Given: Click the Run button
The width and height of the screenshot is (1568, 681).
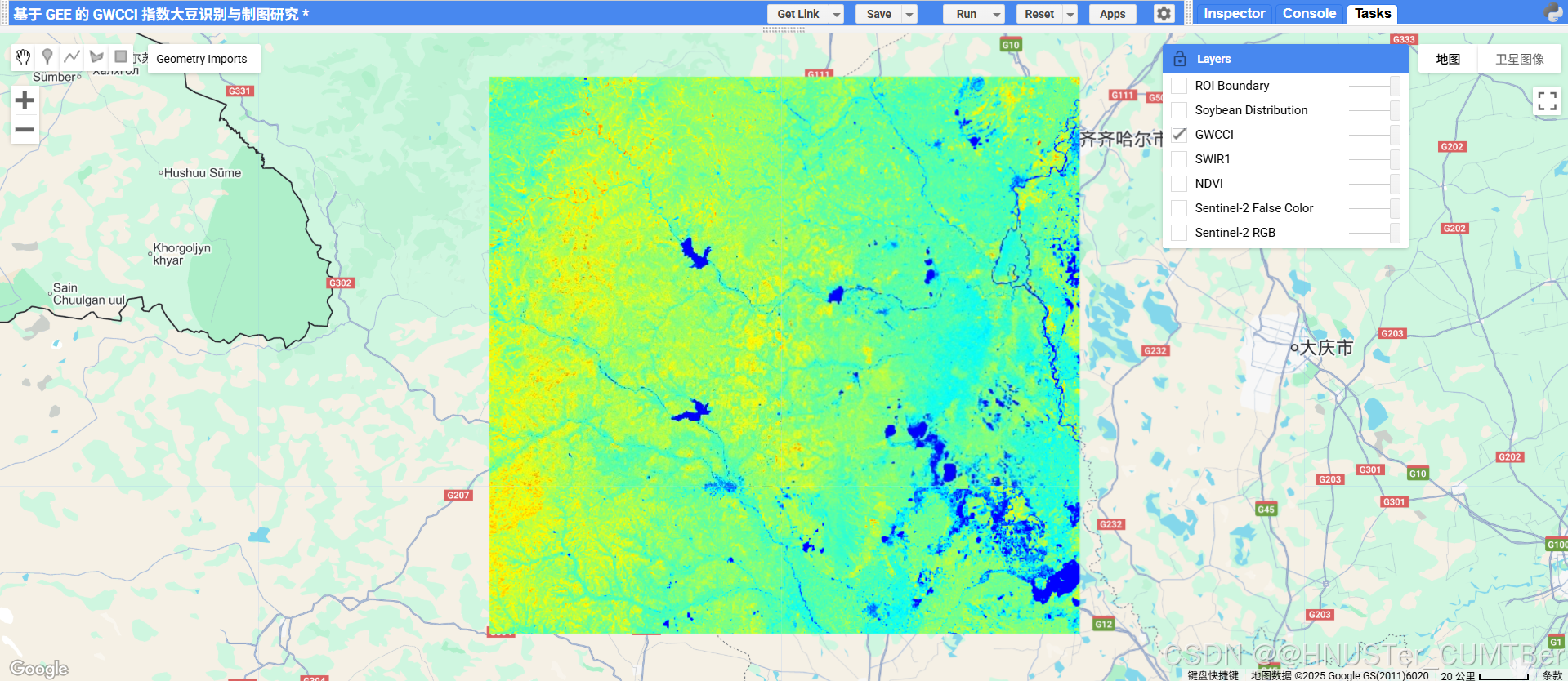Looking at the screenshot, I should click(x=966, y=14).
